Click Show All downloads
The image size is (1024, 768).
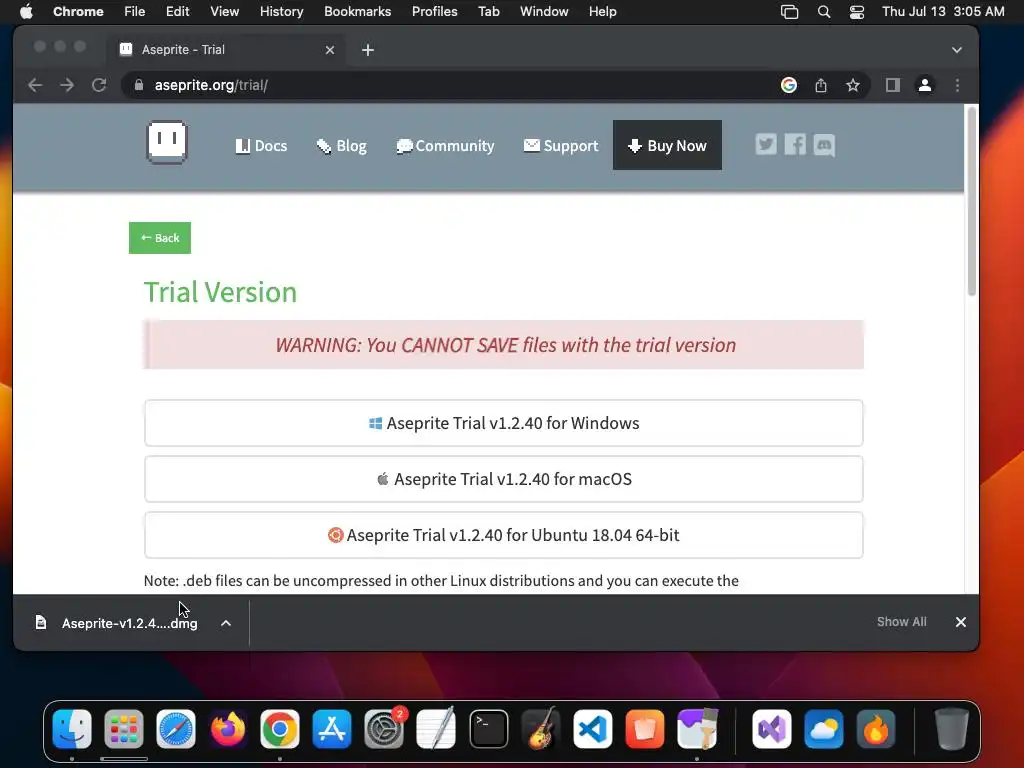(901, 622)
